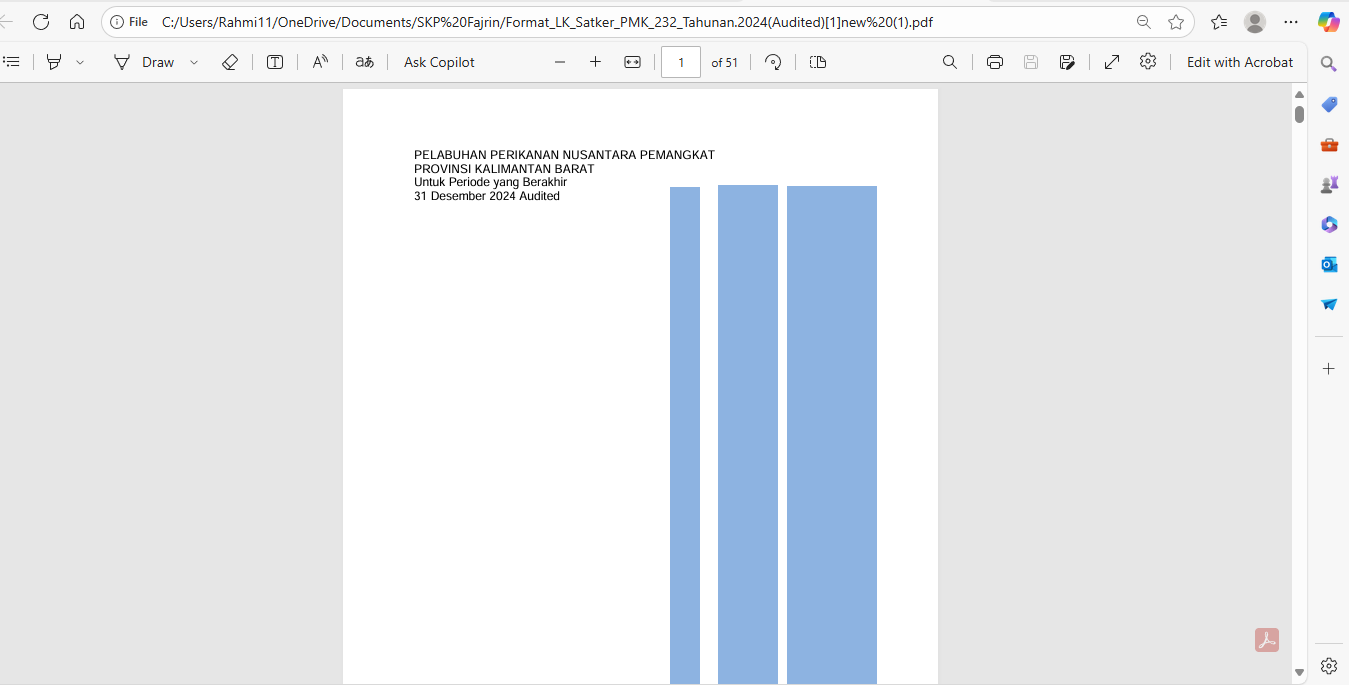Add this page to favorites star

[x=1176, y=22]
